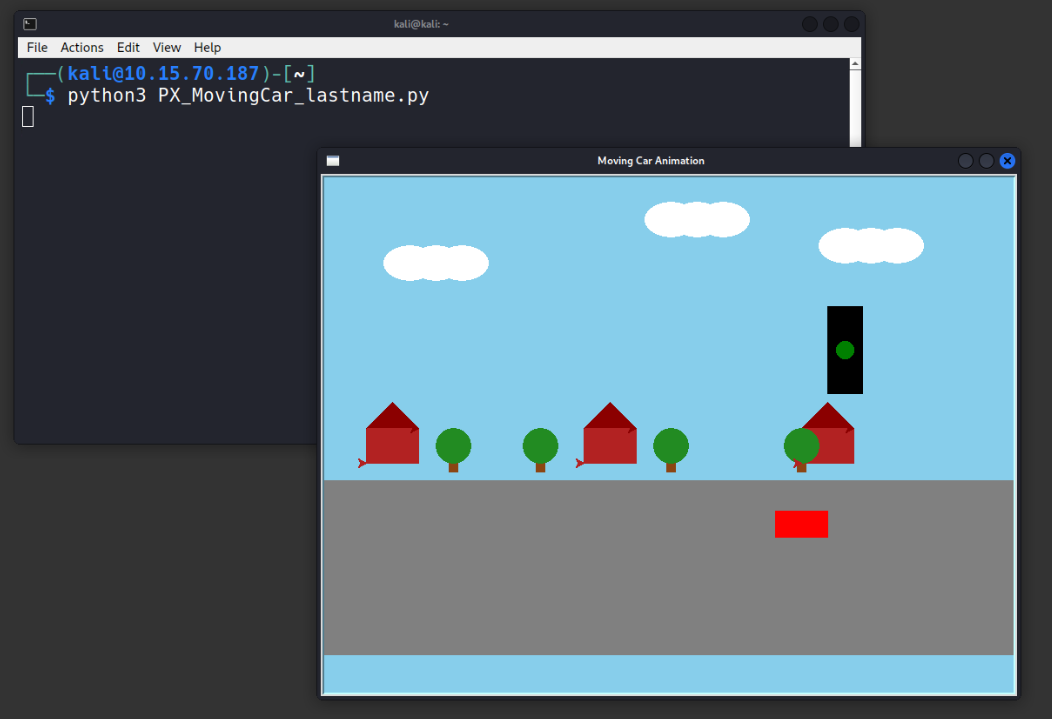Open the File menu in the terminal

pos(37,47)
